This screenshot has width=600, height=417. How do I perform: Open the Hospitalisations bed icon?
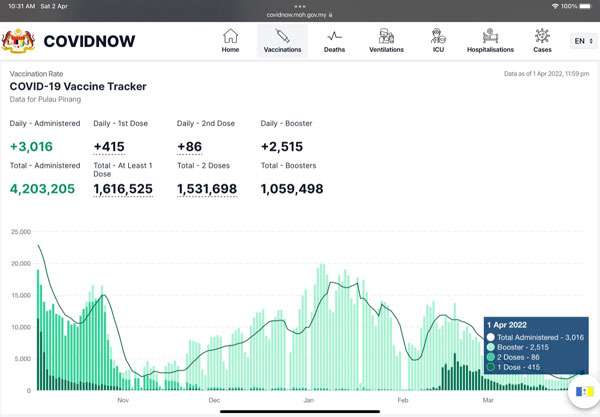coord(490,36)
